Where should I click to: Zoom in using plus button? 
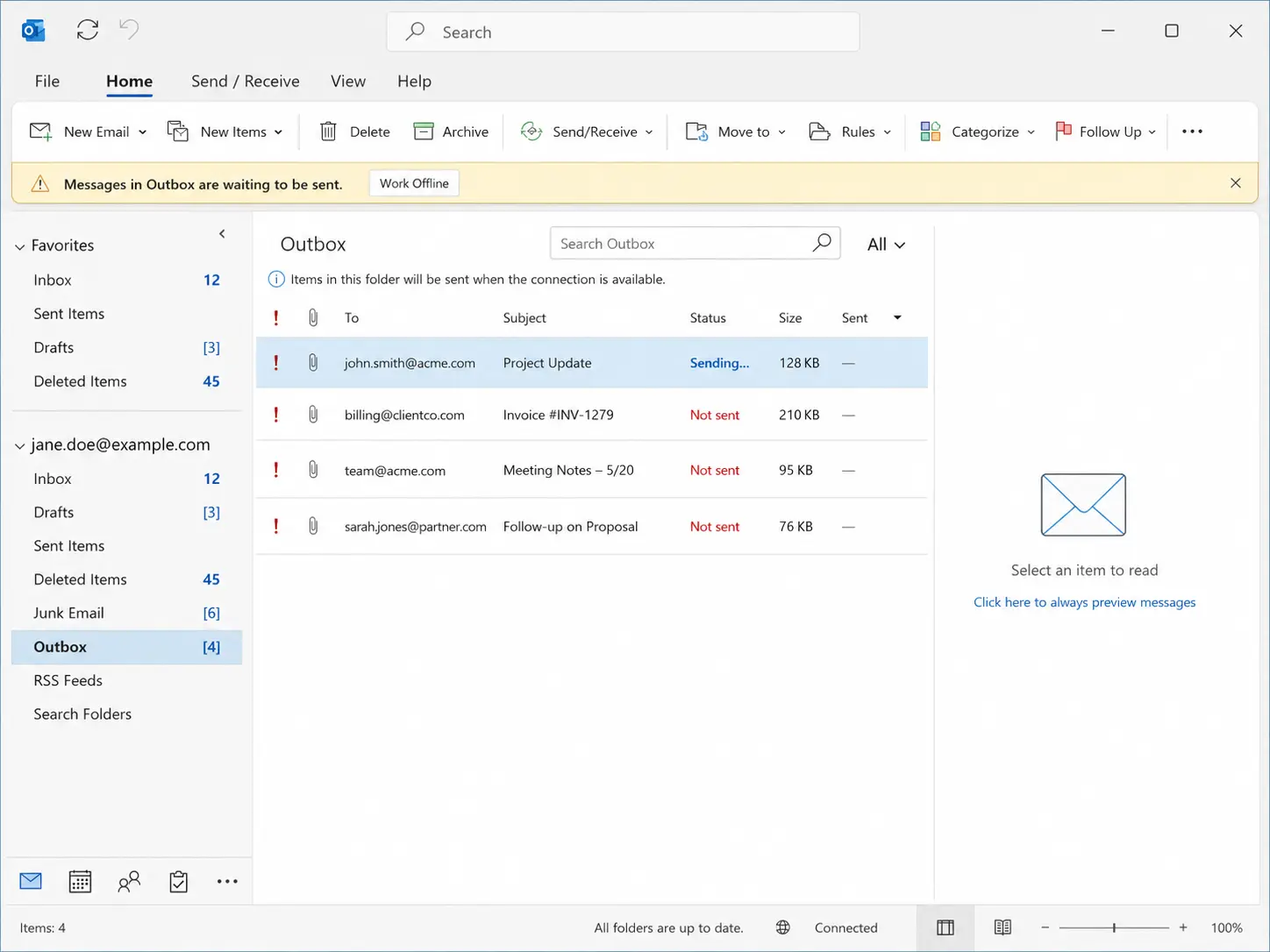[1183, 927]
